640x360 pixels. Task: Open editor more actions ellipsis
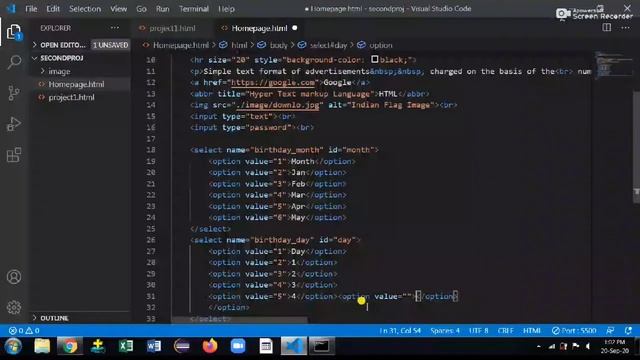[625, 28]
